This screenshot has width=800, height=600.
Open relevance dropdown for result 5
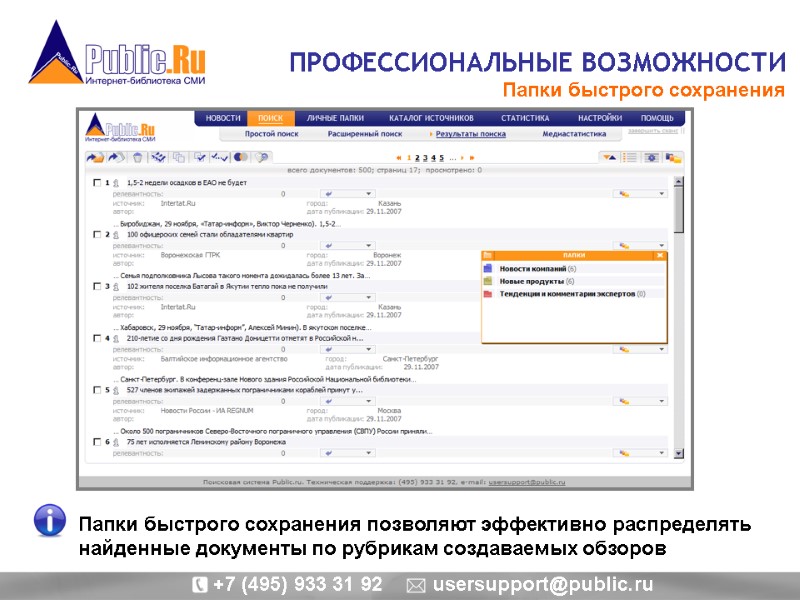click(x=347, y=402)
